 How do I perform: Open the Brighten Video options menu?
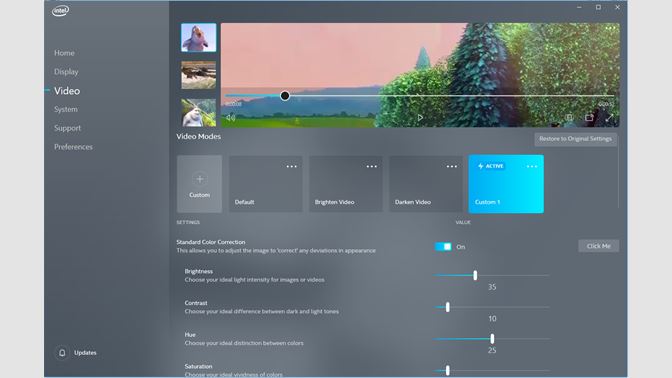(372, 166)
